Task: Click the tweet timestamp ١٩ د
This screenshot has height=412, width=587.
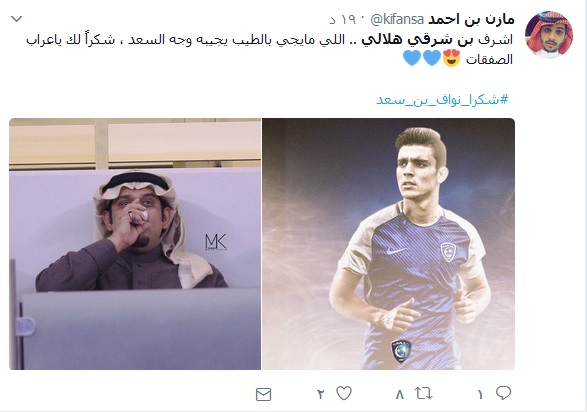Action: coord(343,19)
